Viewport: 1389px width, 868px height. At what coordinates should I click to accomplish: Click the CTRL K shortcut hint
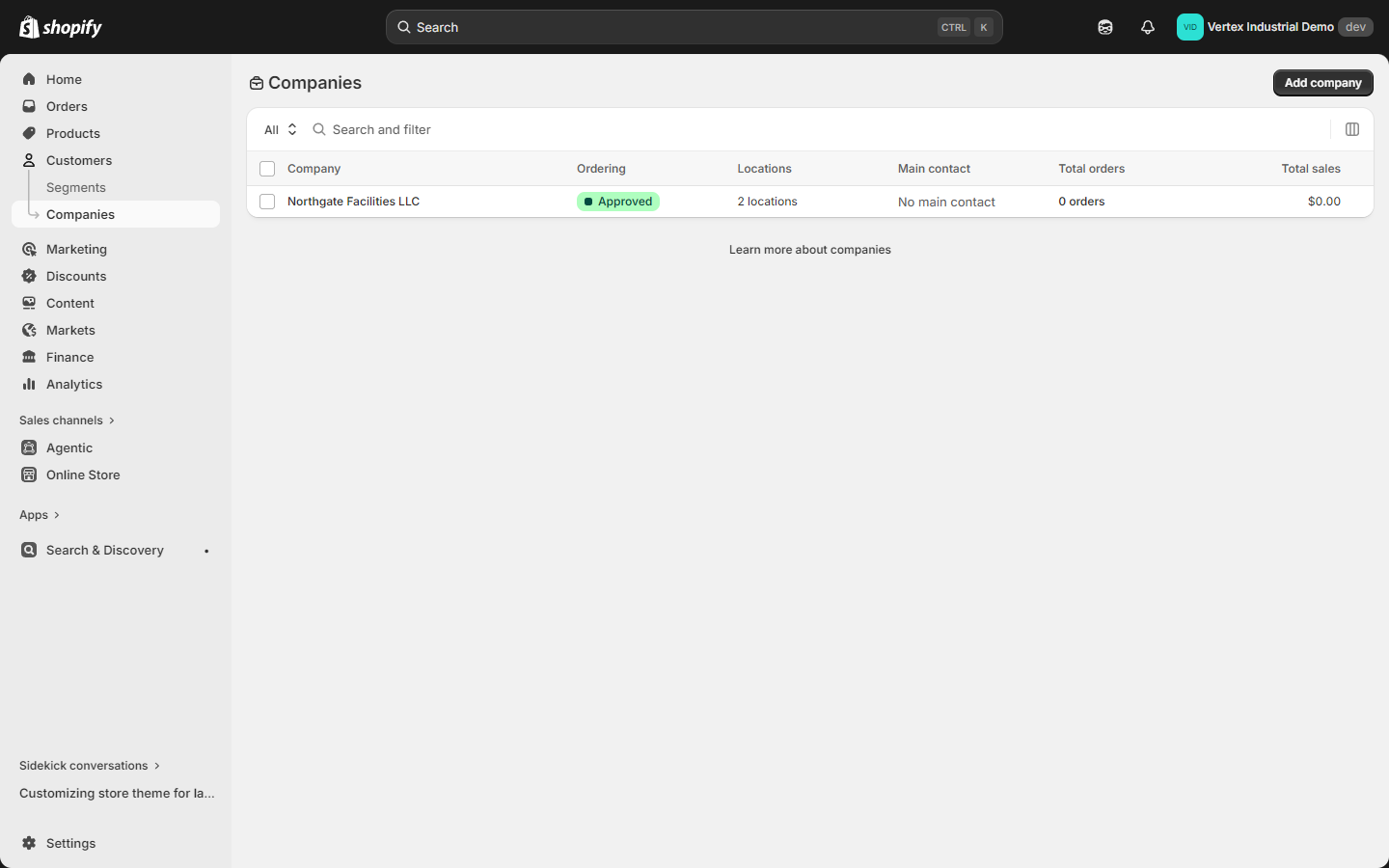click(x=966, y=27)
